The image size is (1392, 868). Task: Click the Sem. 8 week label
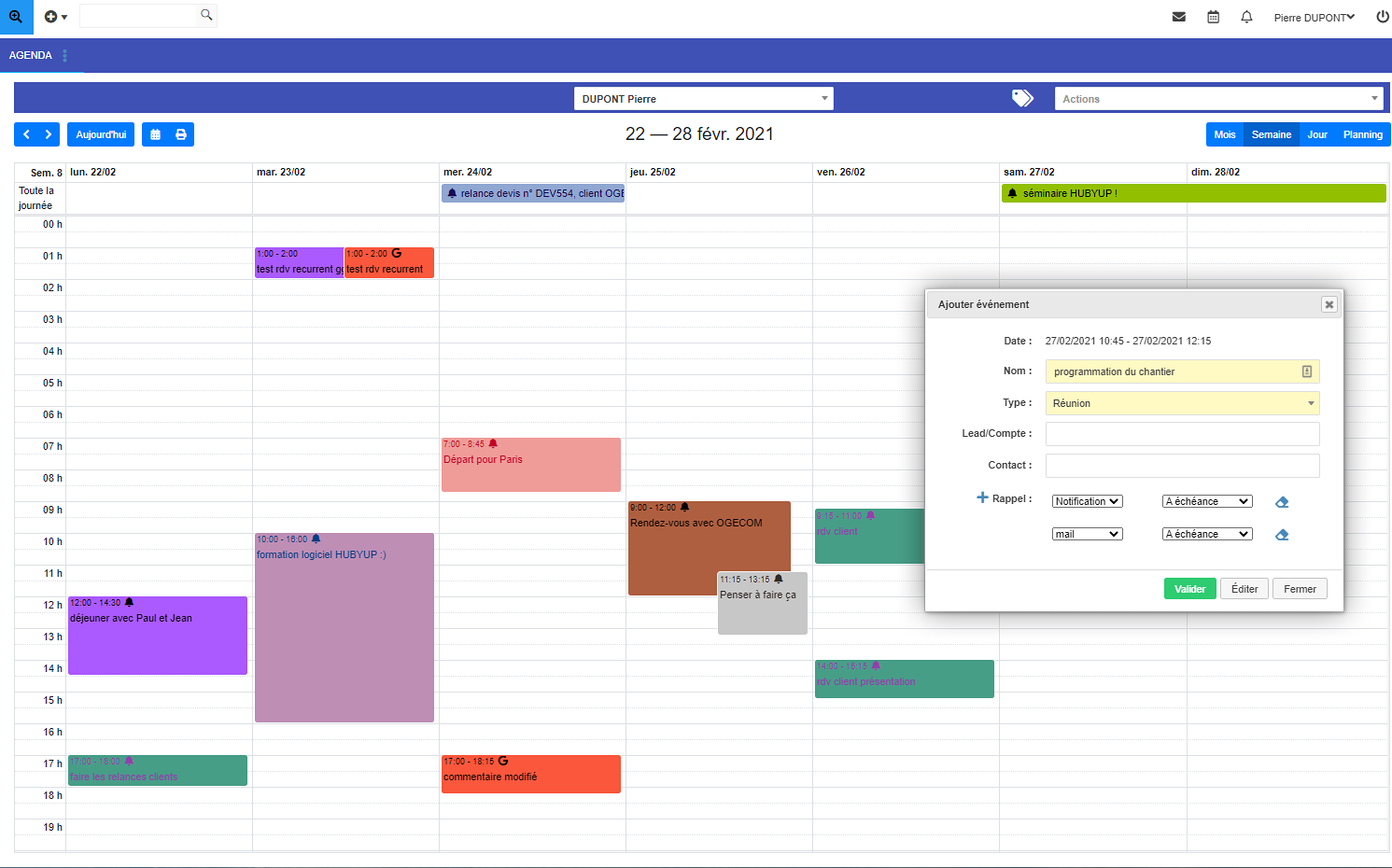47,173
